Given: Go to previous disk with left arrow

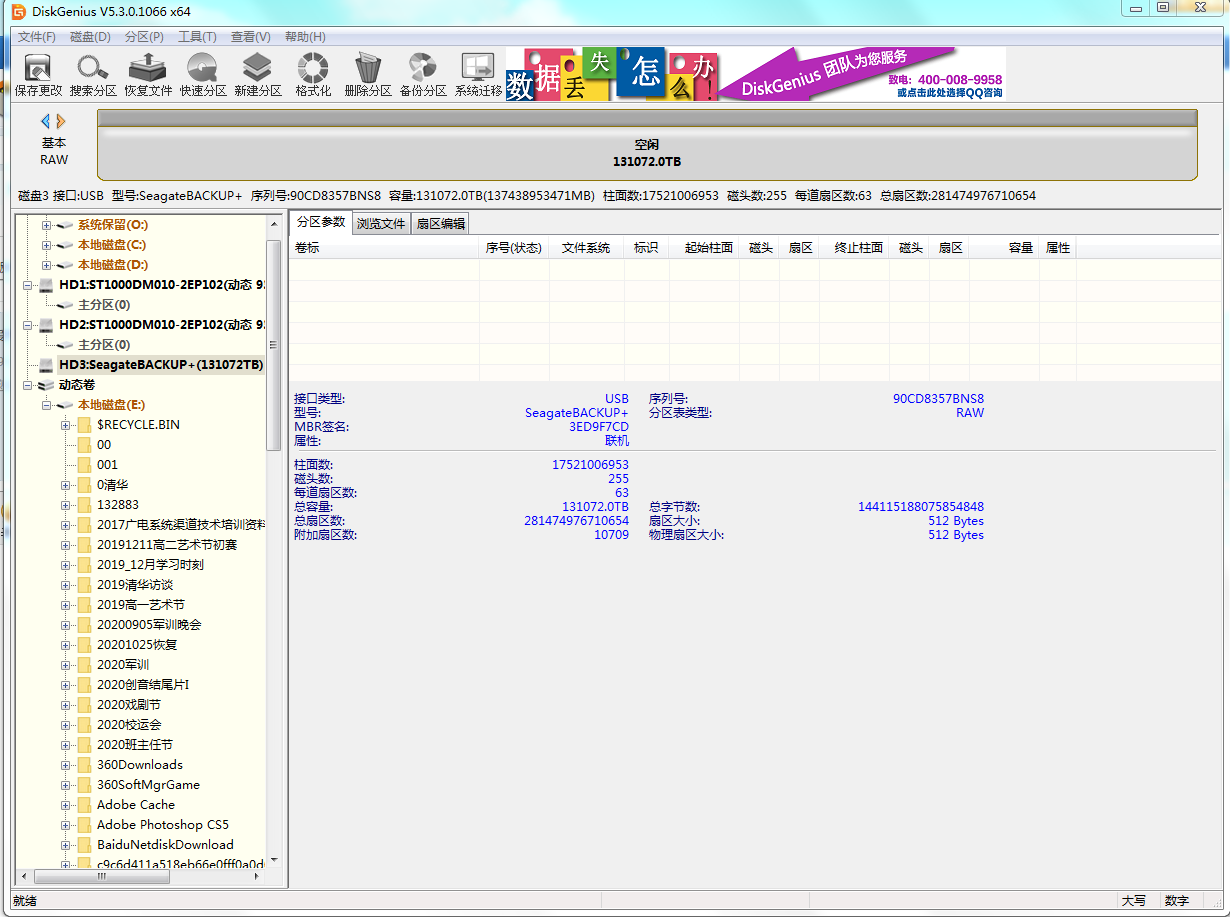Looking at the screenshot, I should (x=45, y=121).
